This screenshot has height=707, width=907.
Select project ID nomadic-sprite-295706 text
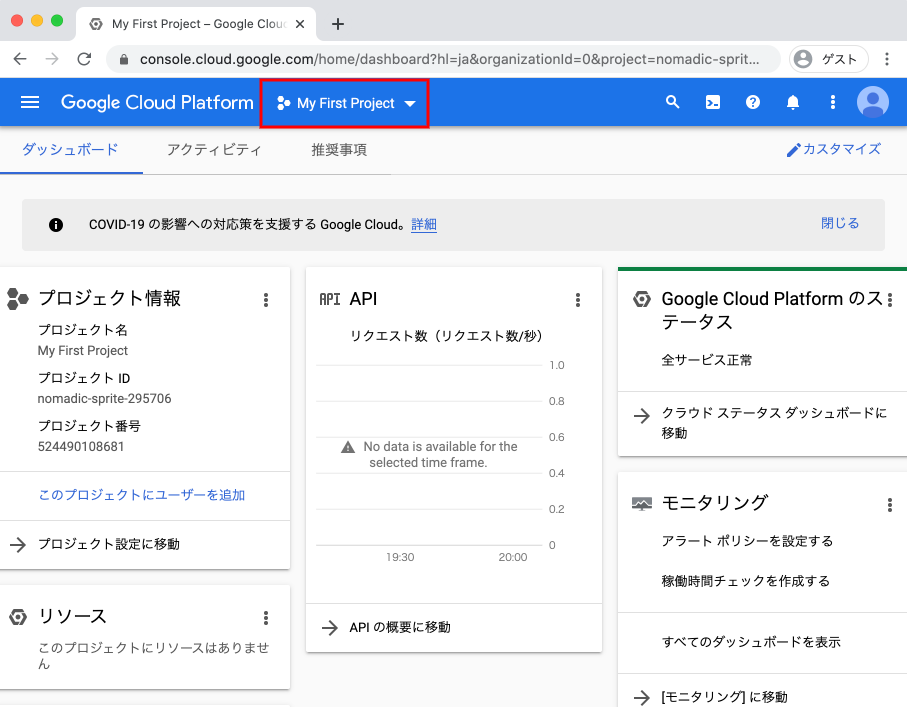105,399
